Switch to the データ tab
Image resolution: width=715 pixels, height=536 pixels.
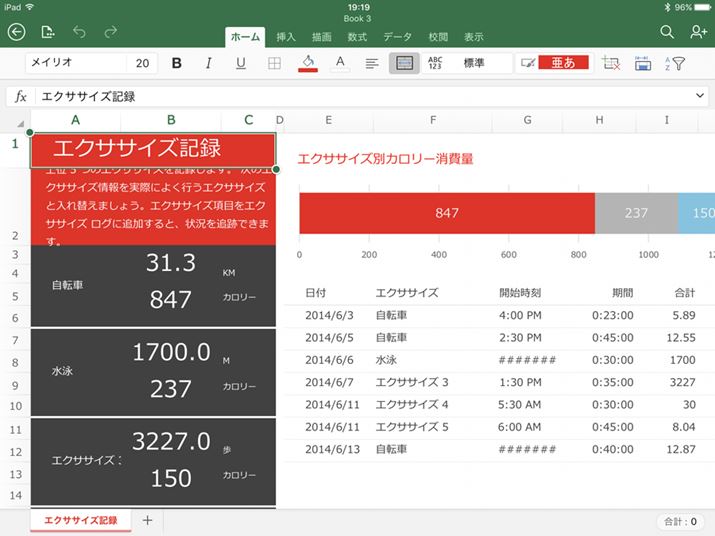coord(397,37)
